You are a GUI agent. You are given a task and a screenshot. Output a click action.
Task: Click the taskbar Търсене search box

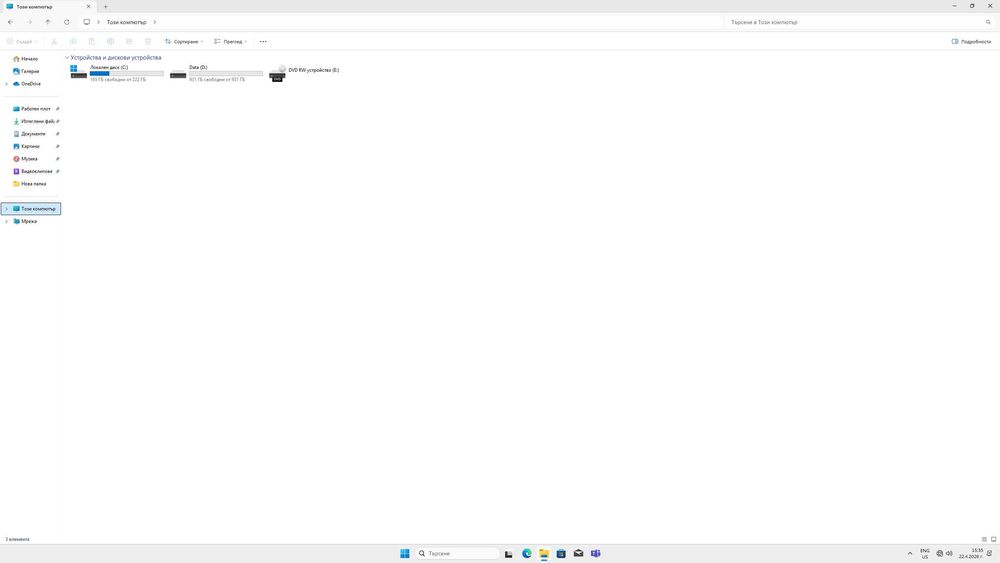457,553
